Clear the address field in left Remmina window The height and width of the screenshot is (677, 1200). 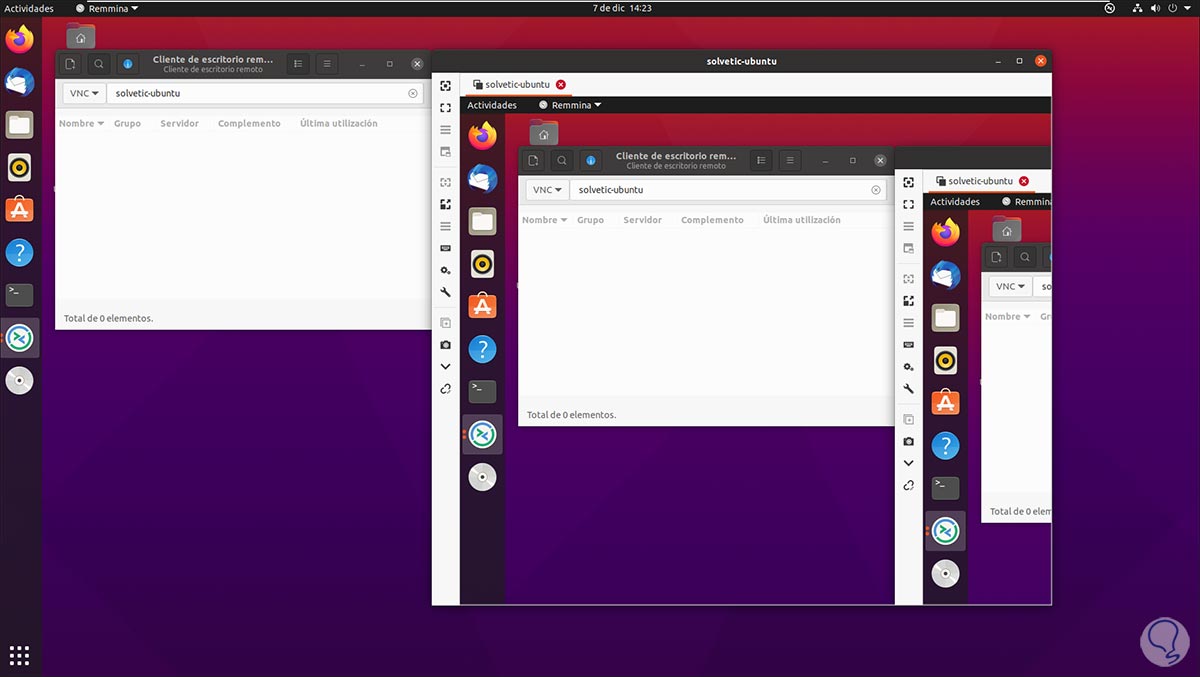coord(412,93)
